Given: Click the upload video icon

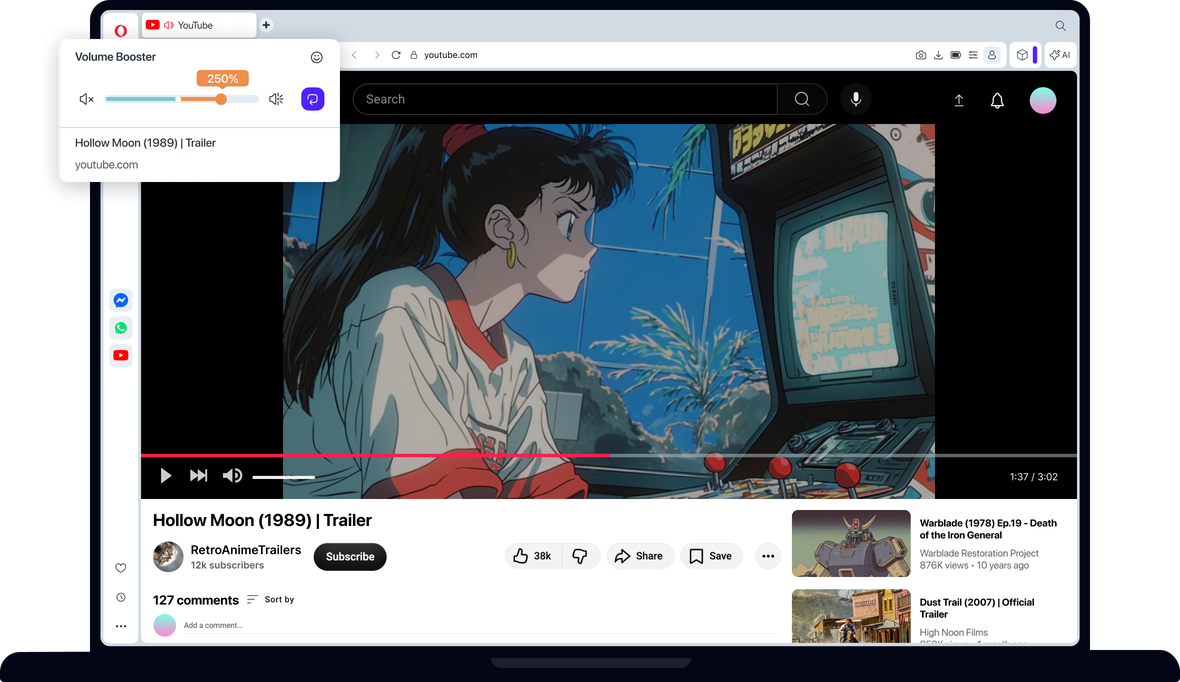Looking at the screenshot, I should 959,100.
